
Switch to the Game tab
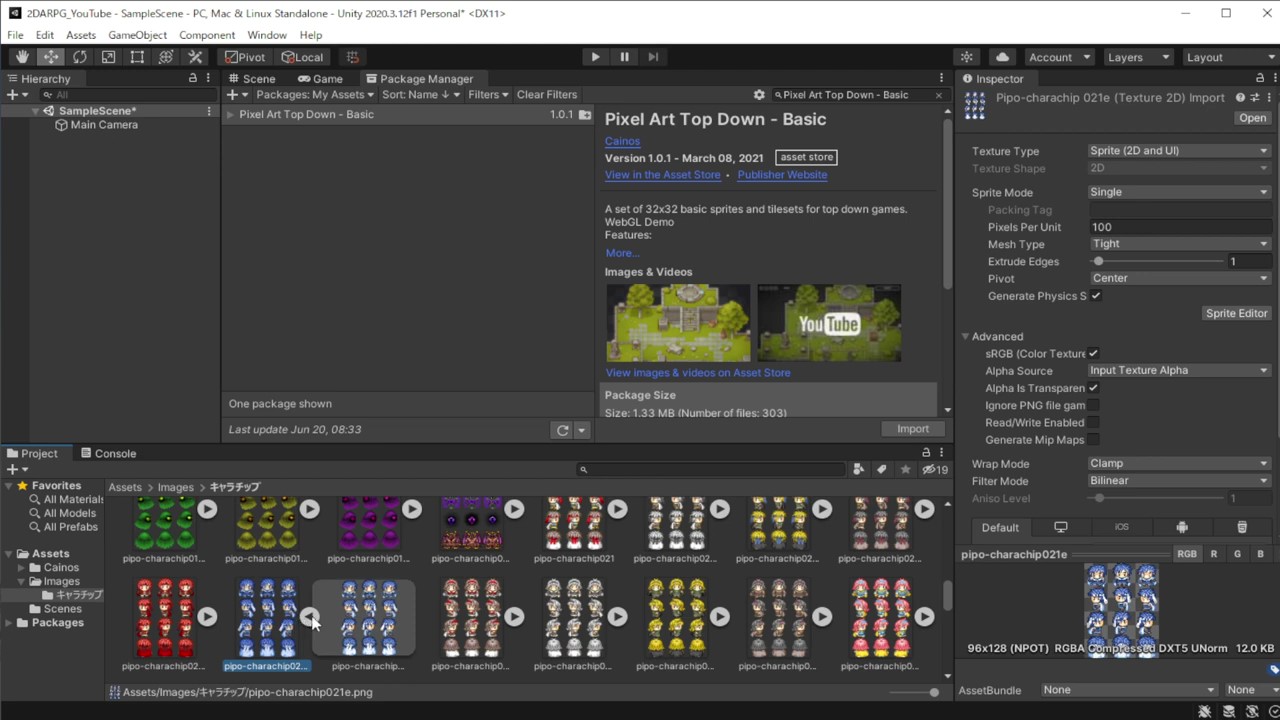point(320,78)
